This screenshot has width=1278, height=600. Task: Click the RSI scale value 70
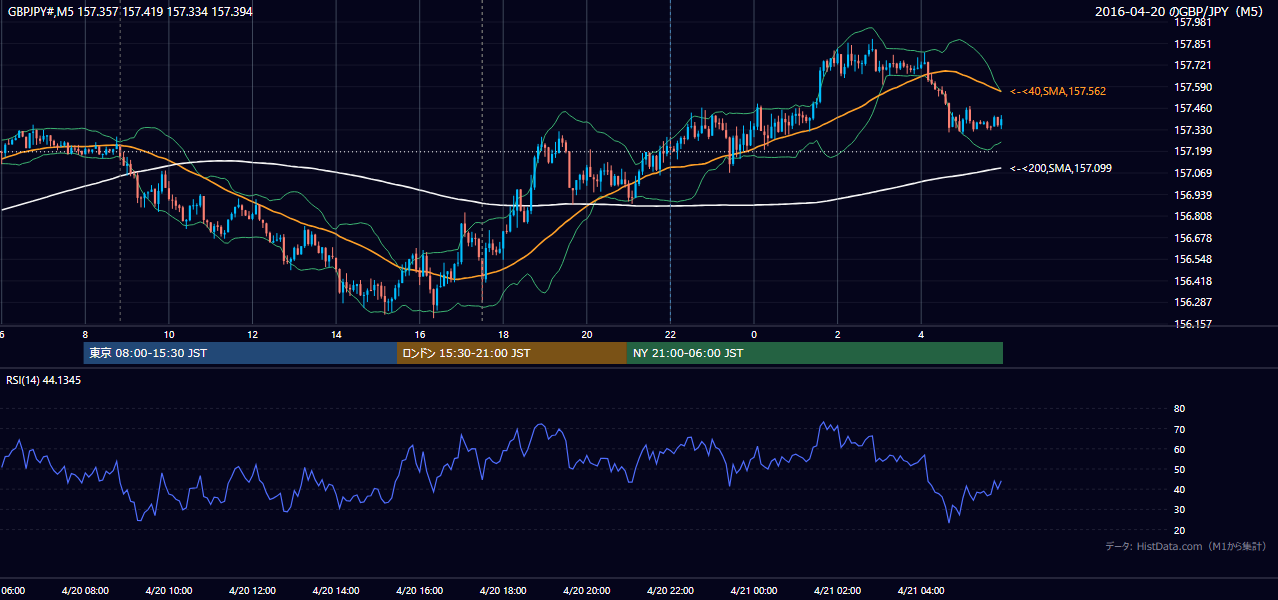(x=1179, y=429)
